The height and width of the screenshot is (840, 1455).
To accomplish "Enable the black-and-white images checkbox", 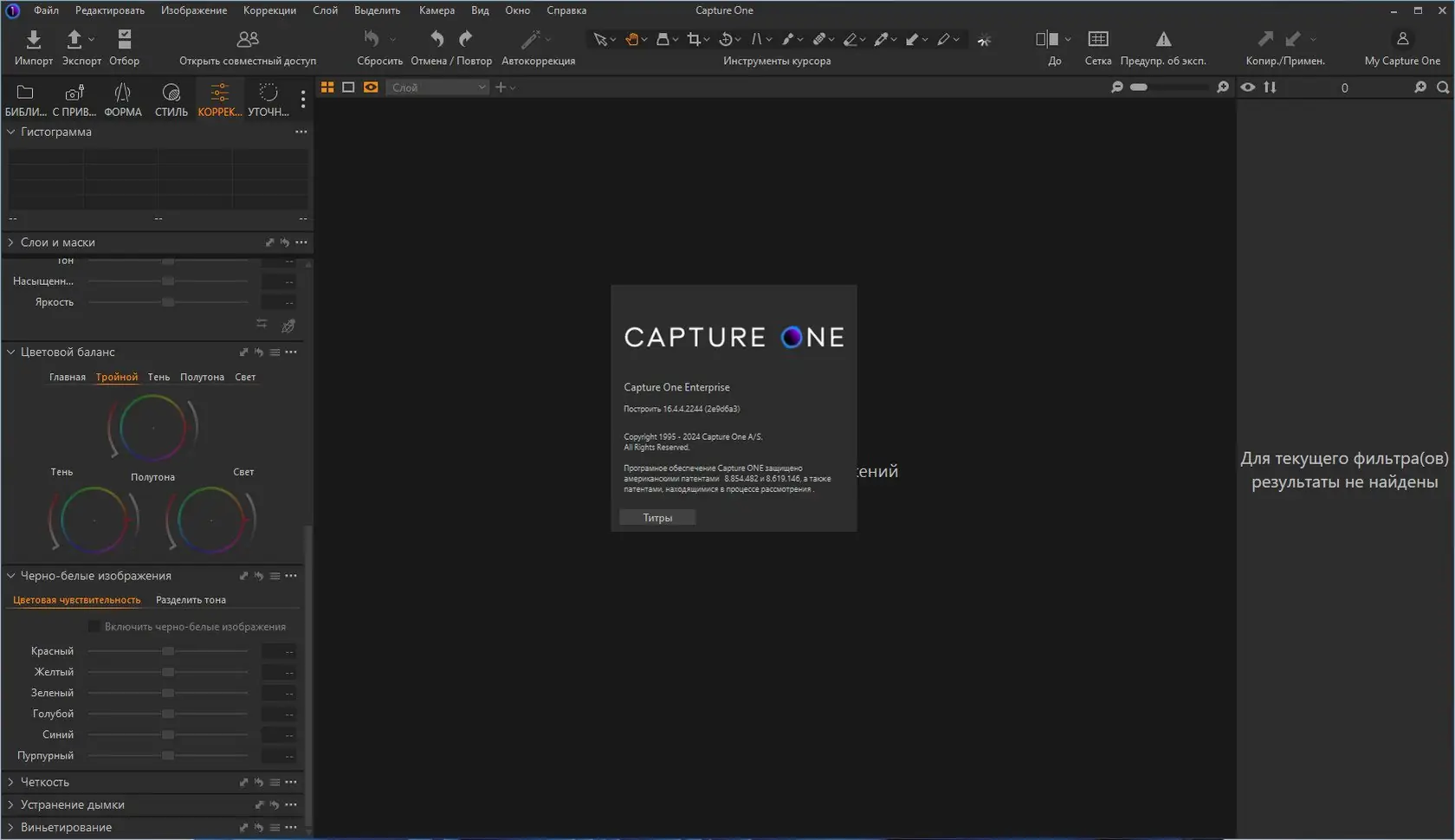I will pyautogui.click(x=94, y=626).
